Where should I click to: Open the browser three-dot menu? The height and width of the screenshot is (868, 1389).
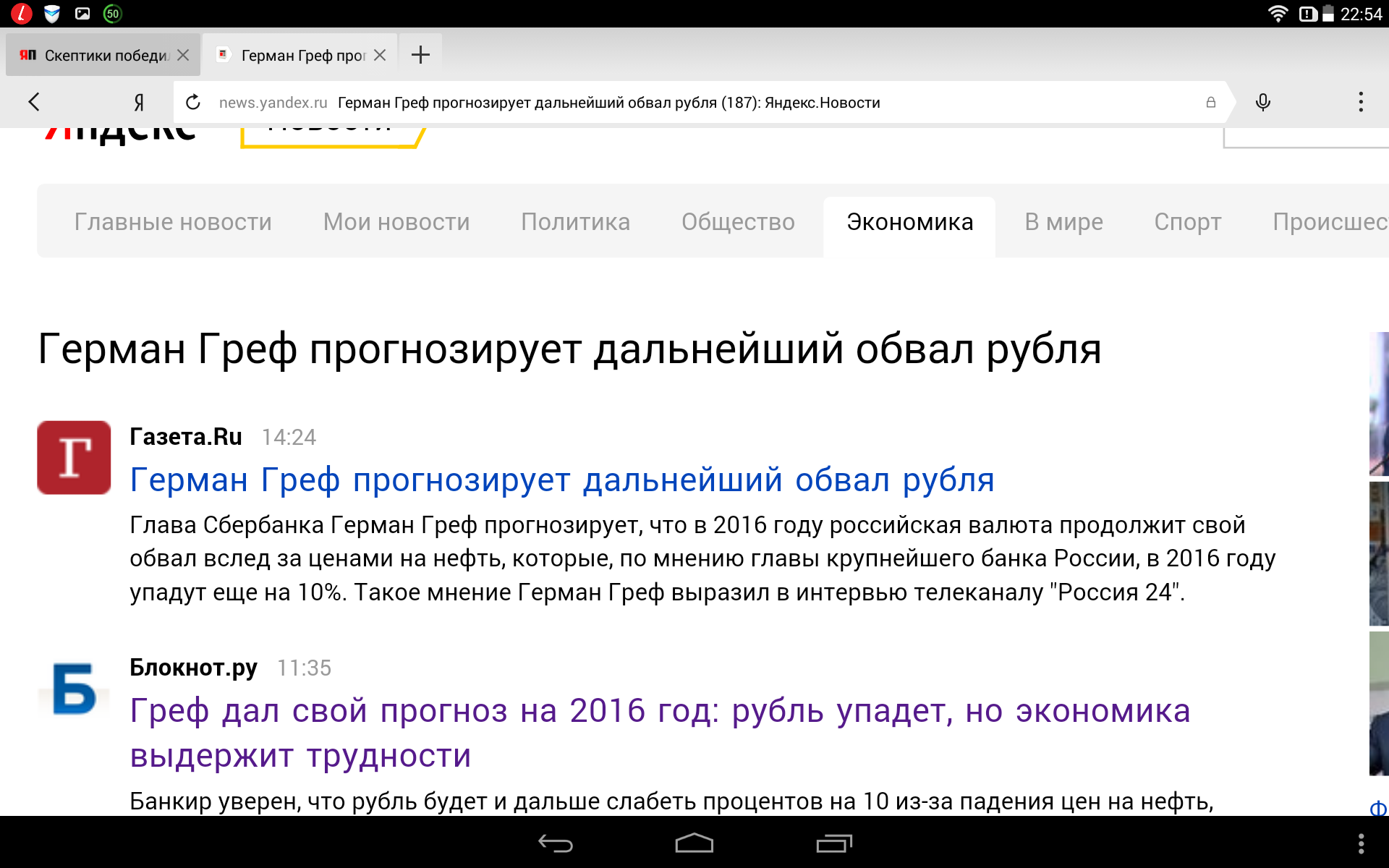point(1361,102)
